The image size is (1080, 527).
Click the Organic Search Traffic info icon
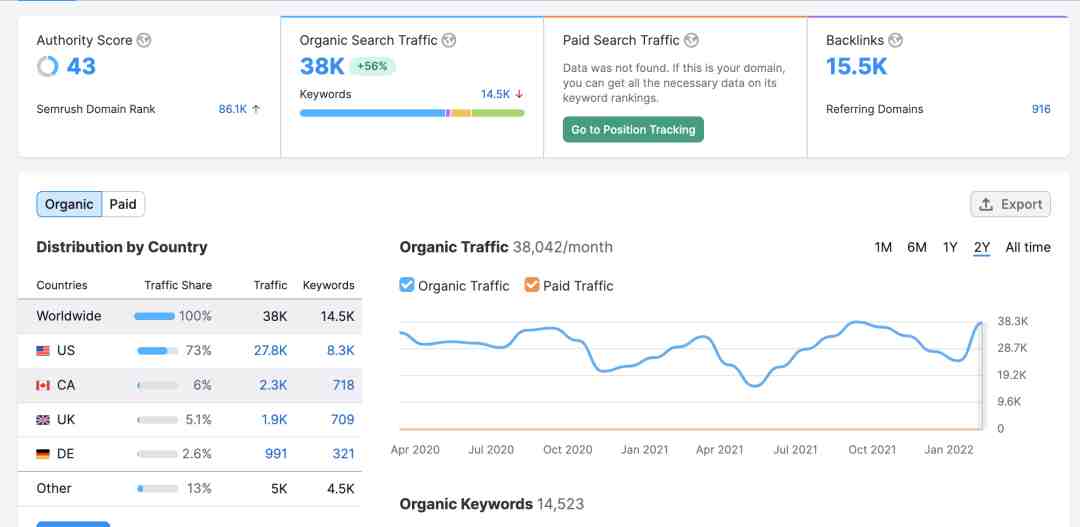[448, 40]
